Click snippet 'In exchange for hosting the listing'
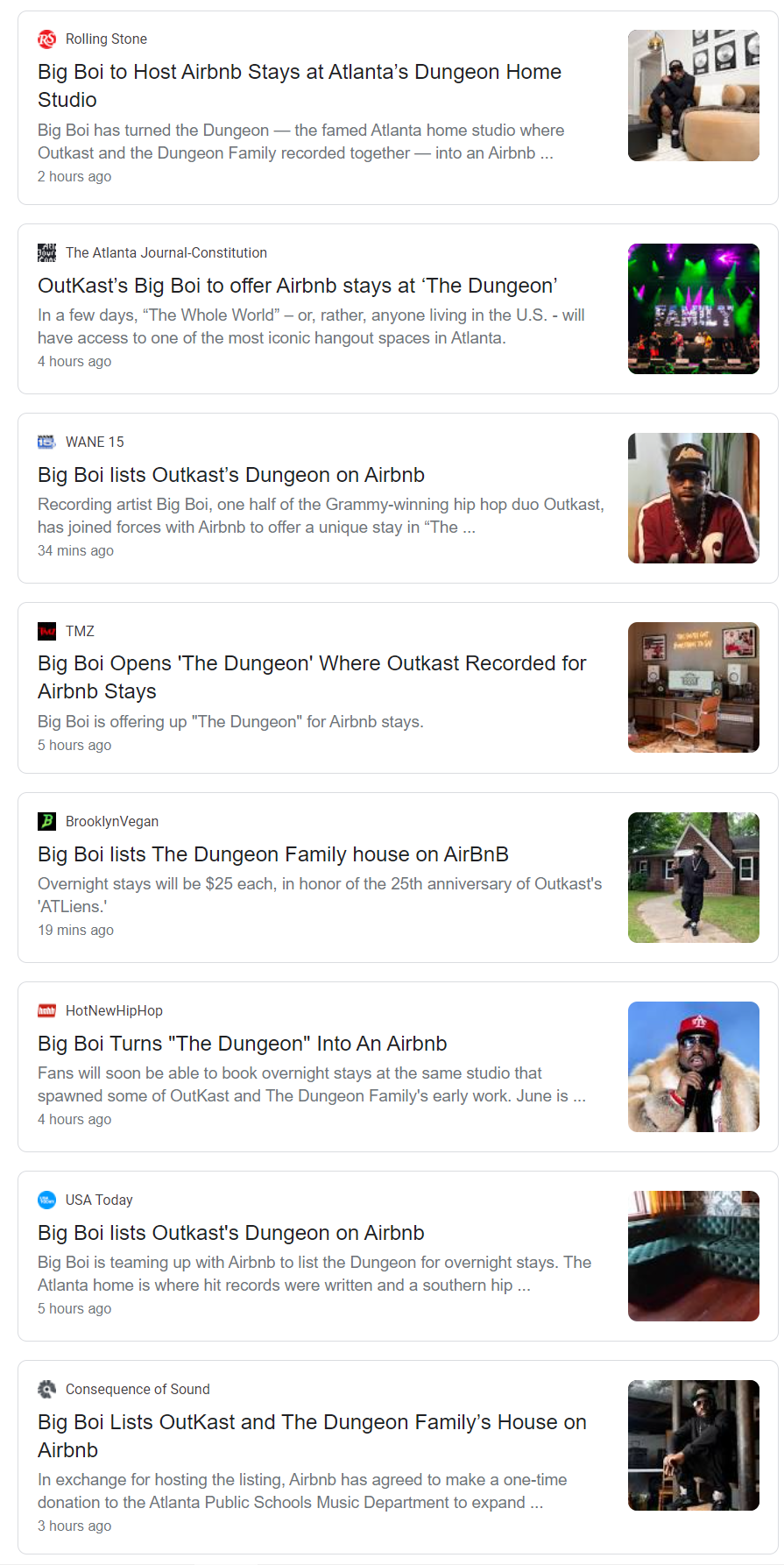Screen dimensions: 784x1565 coord(302,1491)
